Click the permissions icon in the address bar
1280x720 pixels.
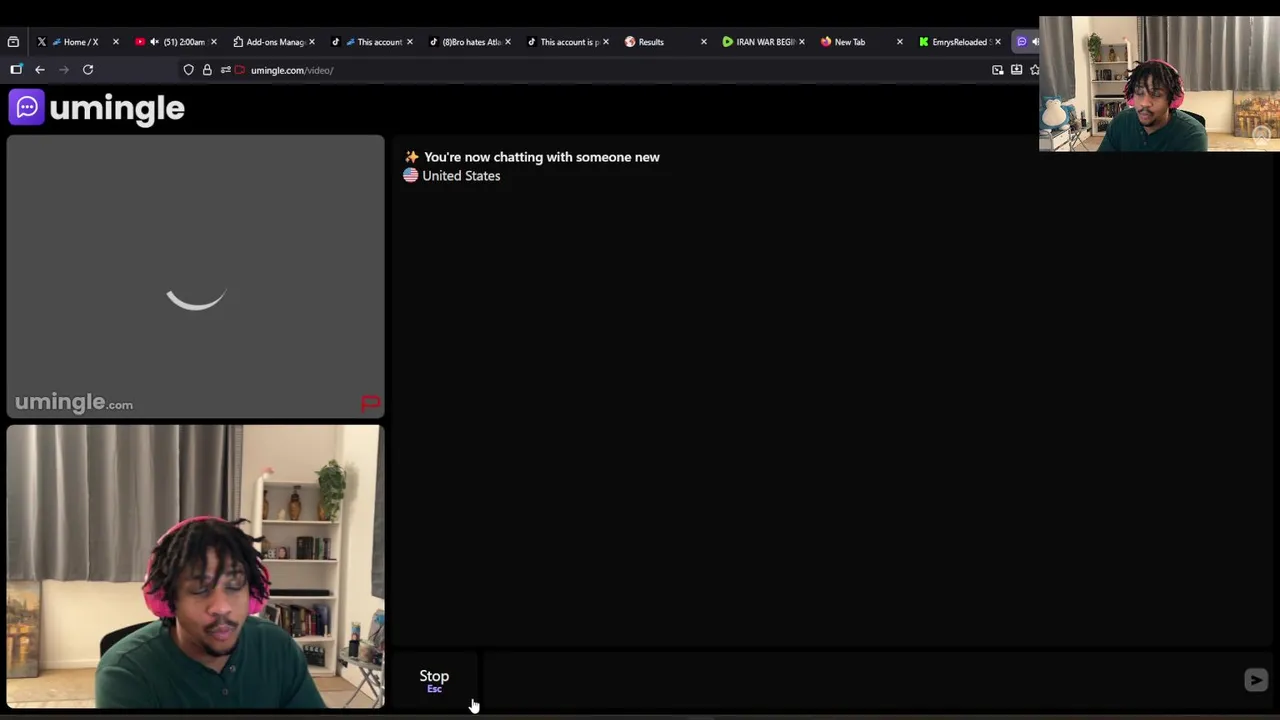pyautogui.click(x=226, y=70)
